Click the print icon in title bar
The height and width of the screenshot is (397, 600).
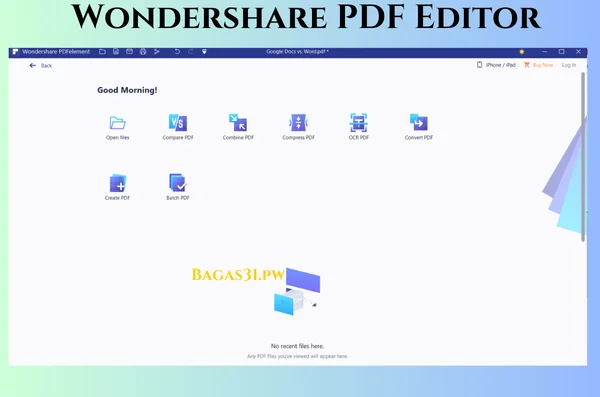[143, 52]
